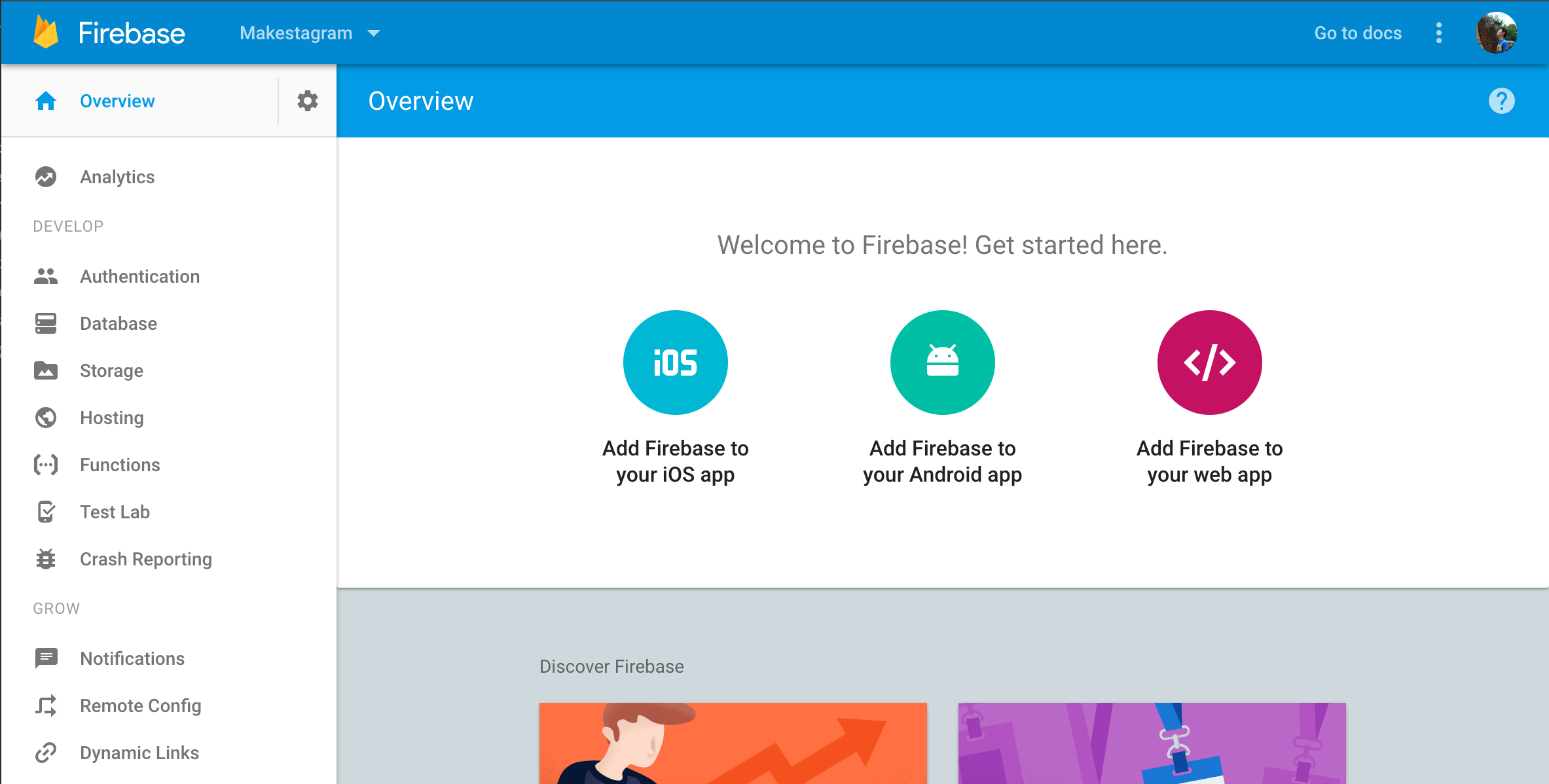Select Overview in the sidebar
Screen dimensions: 1549x784
pos(117,101)
